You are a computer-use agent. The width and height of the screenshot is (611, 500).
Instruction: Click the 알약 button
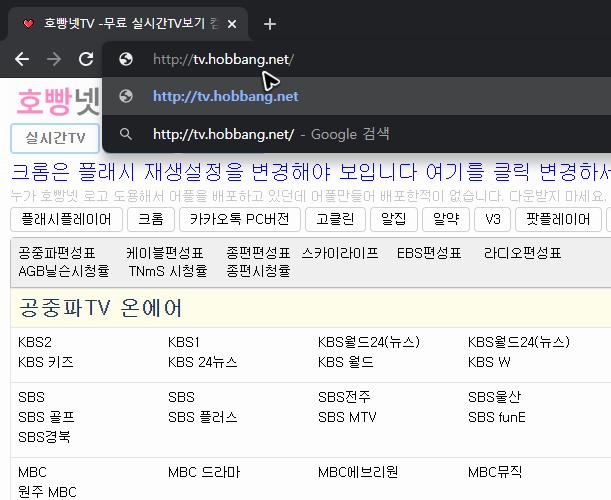pos(446,219)
